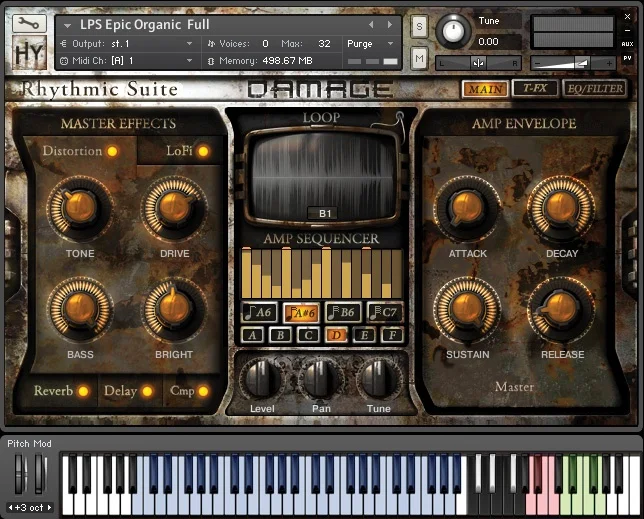The width and height of the screenshot is (644, 519).
Task: Open the wrench instrument options icon
Action: [x=29, y=24]
